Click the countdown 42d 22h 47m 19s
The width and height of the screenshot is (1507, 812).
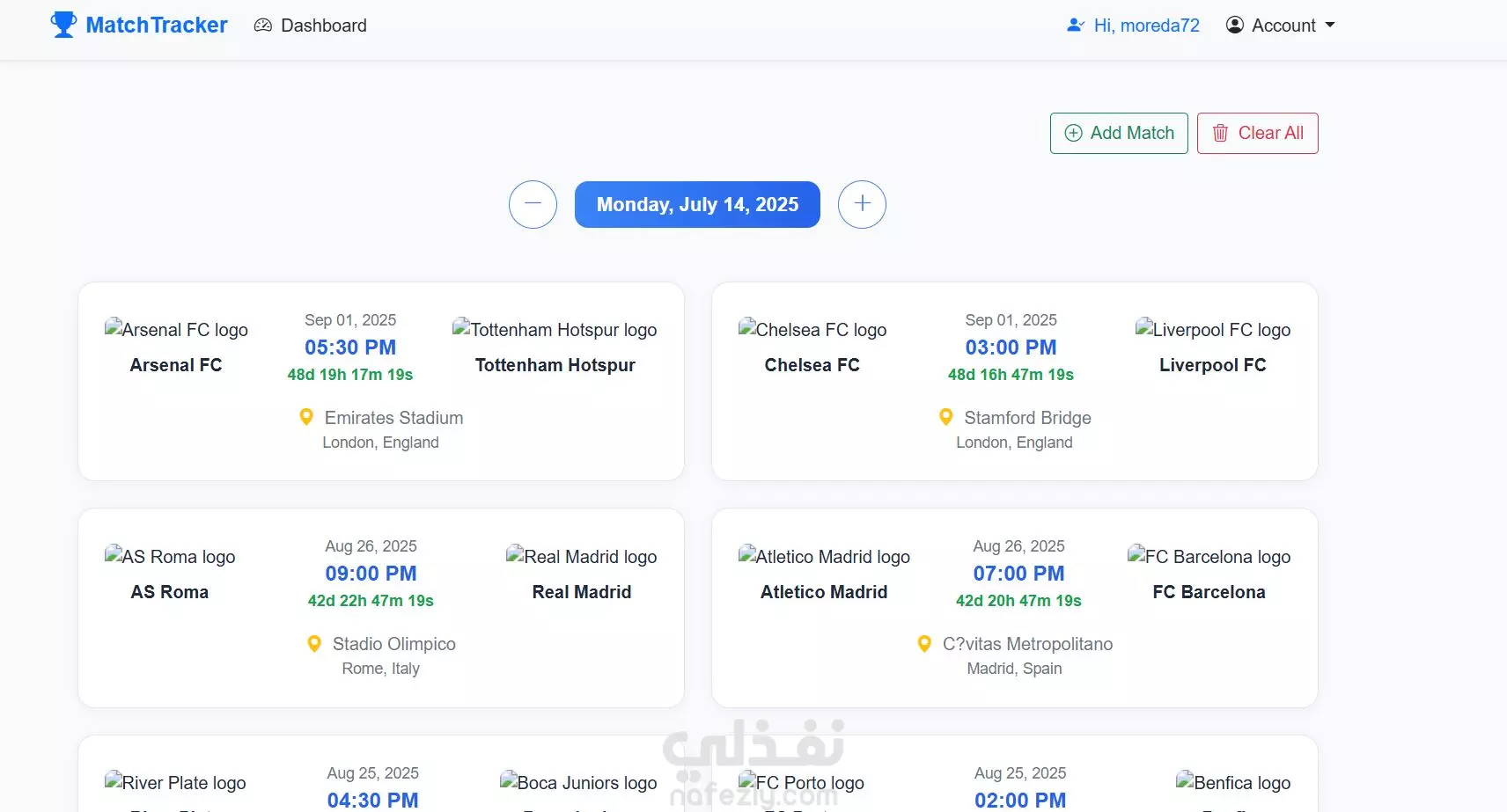pyautogui.click(x=371, y=601)
